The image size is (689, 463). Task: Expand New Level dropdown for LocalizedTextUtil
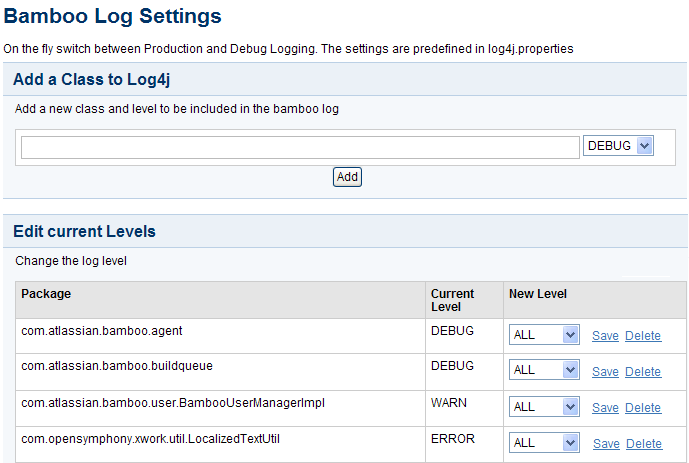coord(544,443)
